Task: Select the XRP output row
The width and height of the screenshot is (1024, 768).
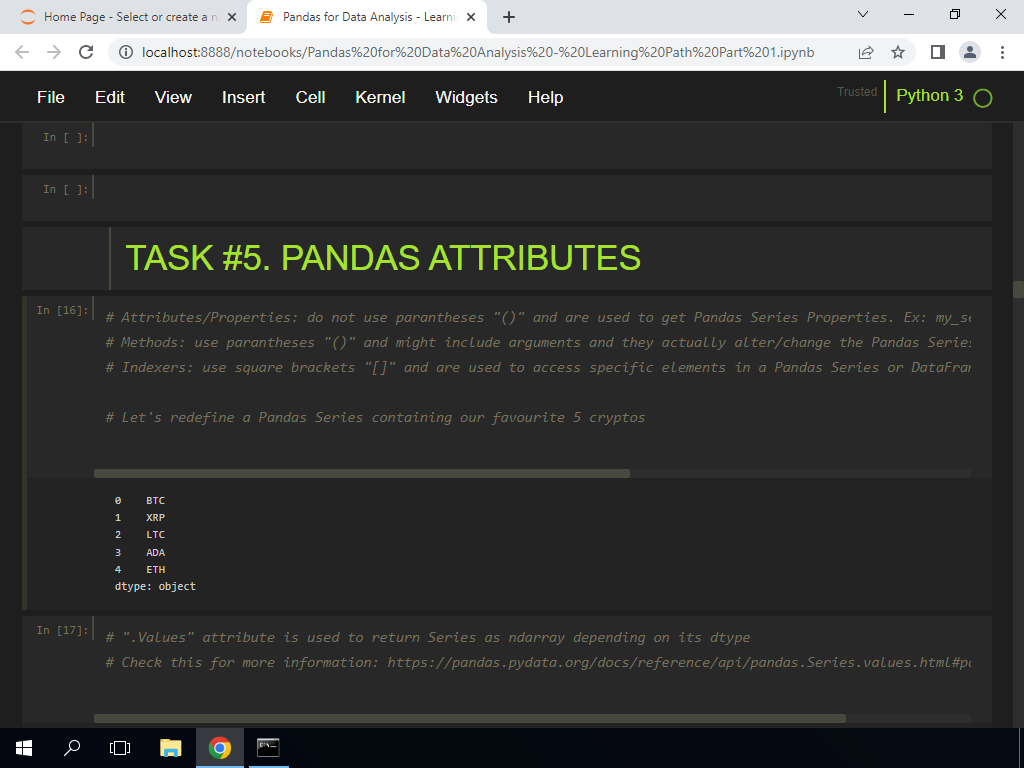Action: 140,517
